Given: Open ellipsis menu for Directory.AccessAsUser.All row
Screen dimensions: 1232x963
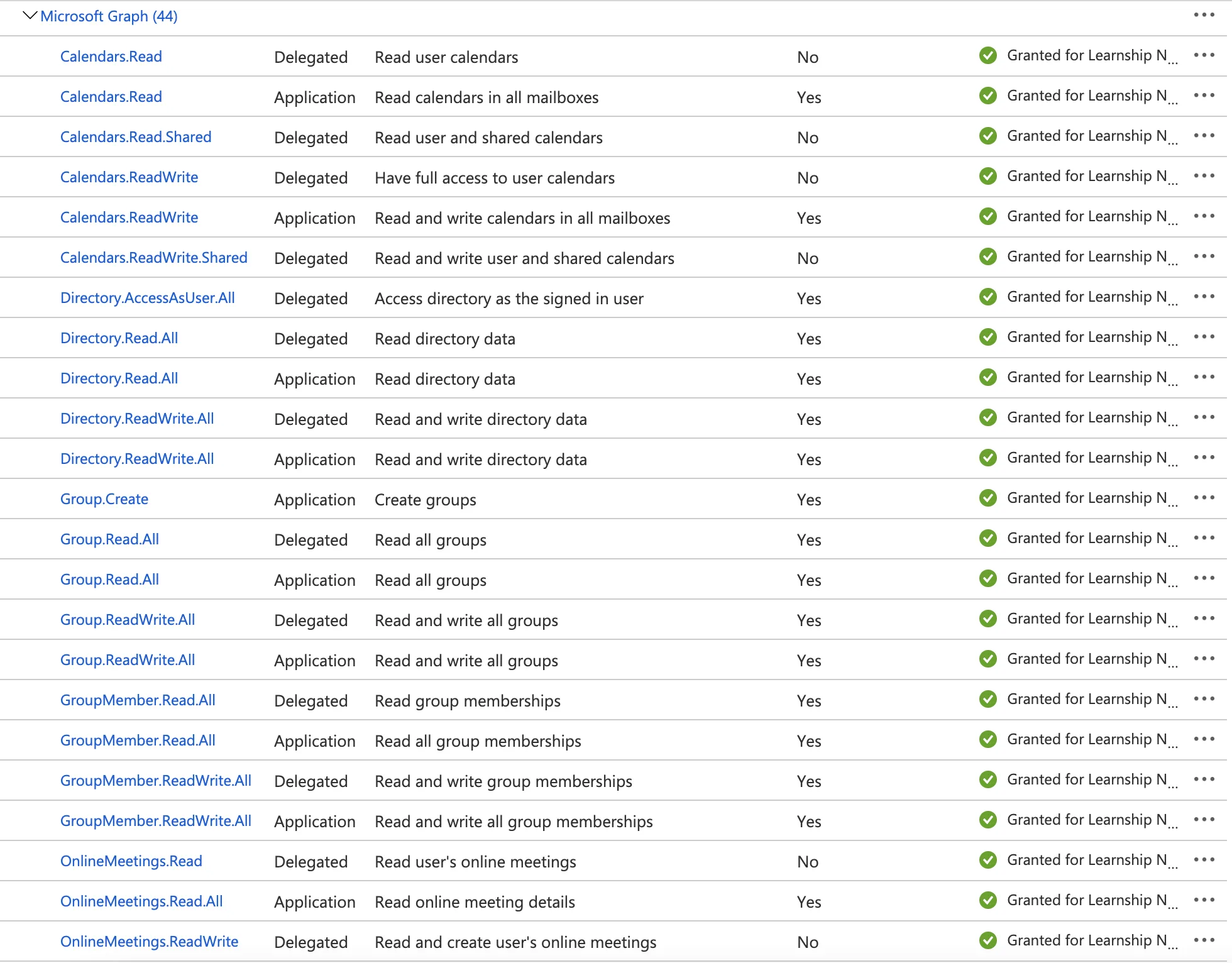Looking at the screenshot, I should coord(1204,297).
